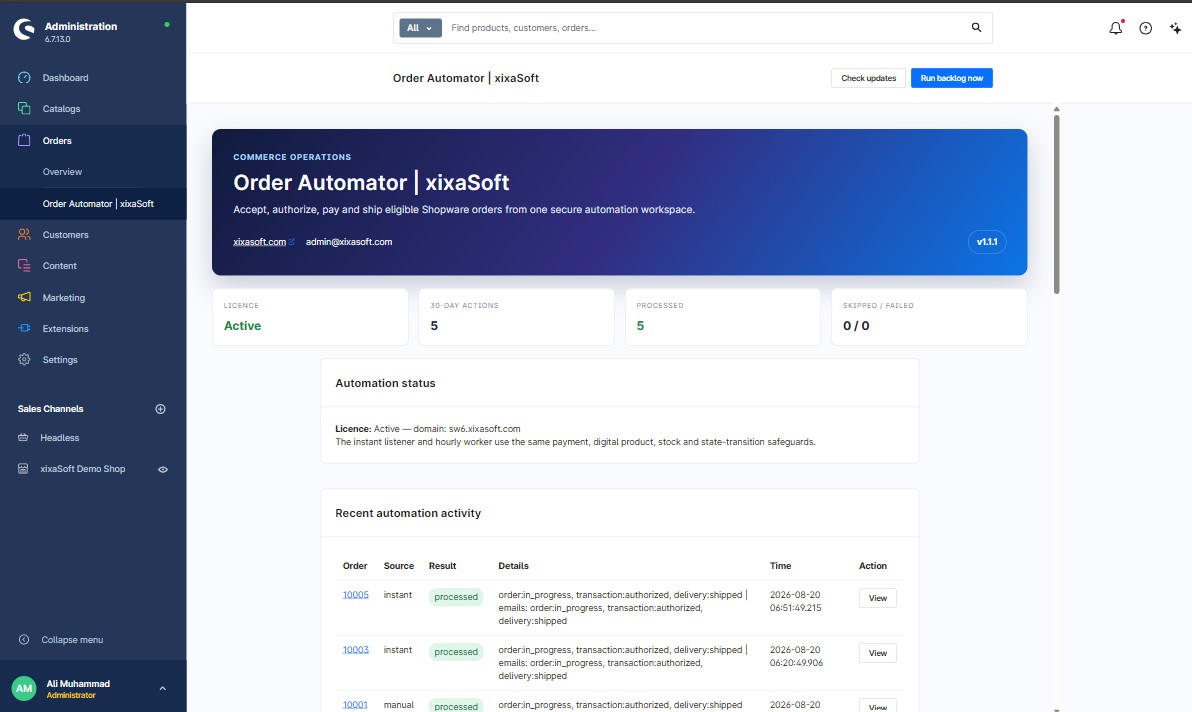Image resolution: width=1192 pixels, height=712 pixels.
Task: Click the Marketing megaphone icon
Action: click(x=24, y=297)
